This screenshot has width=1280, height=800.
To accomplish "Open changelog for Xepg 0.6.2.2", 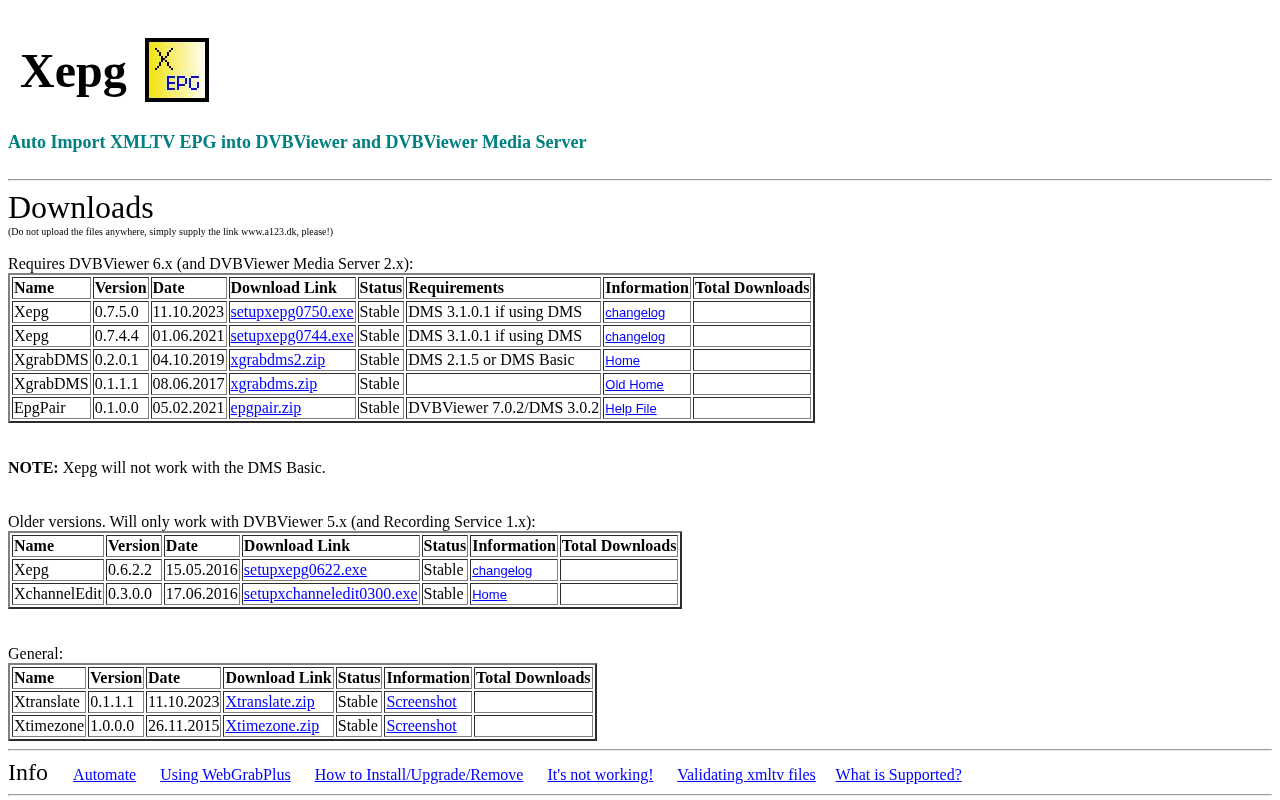I will click(x=502, y=570).
